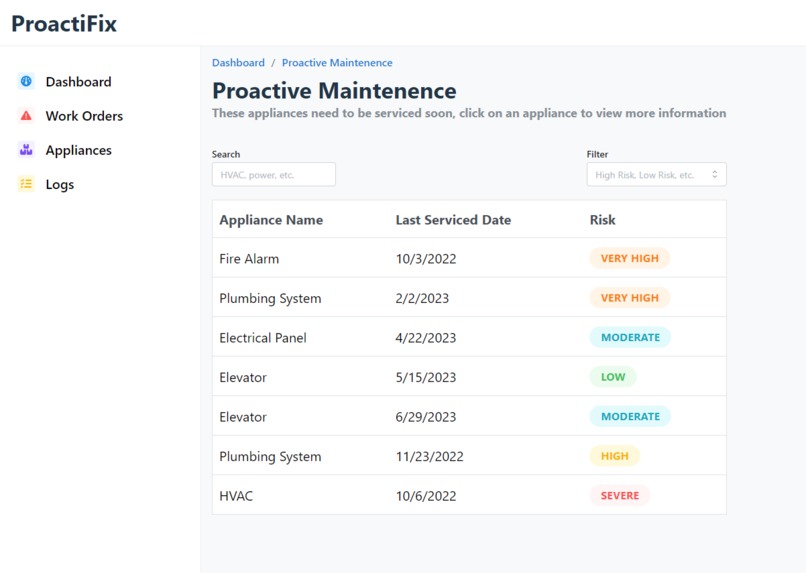Select the Electrical Panel row
This screenshot has width=806, height=573.
[x=469, y=337]
